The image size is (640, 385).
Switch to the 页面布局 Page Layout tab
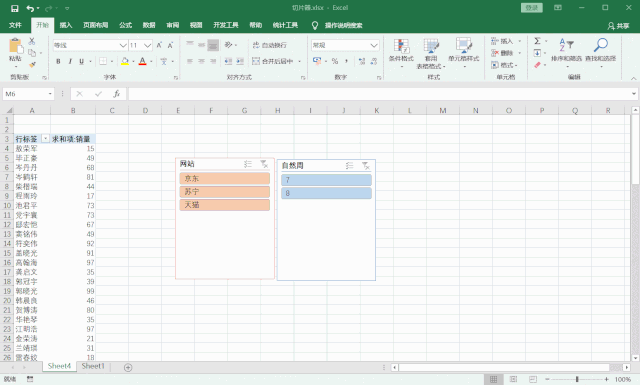(96, 25)
